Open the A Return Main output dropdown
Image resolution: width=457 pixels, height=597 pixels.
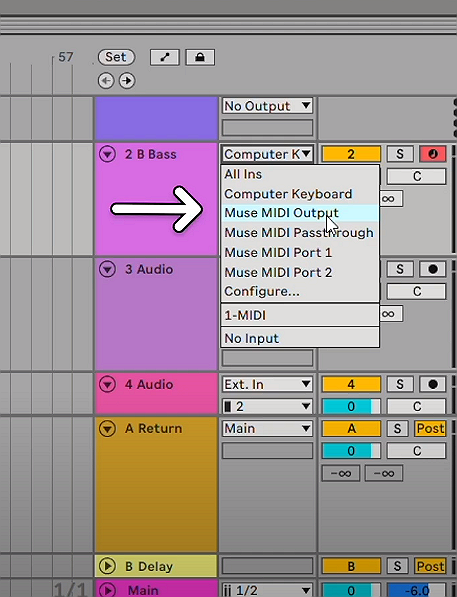click(267, 429)
